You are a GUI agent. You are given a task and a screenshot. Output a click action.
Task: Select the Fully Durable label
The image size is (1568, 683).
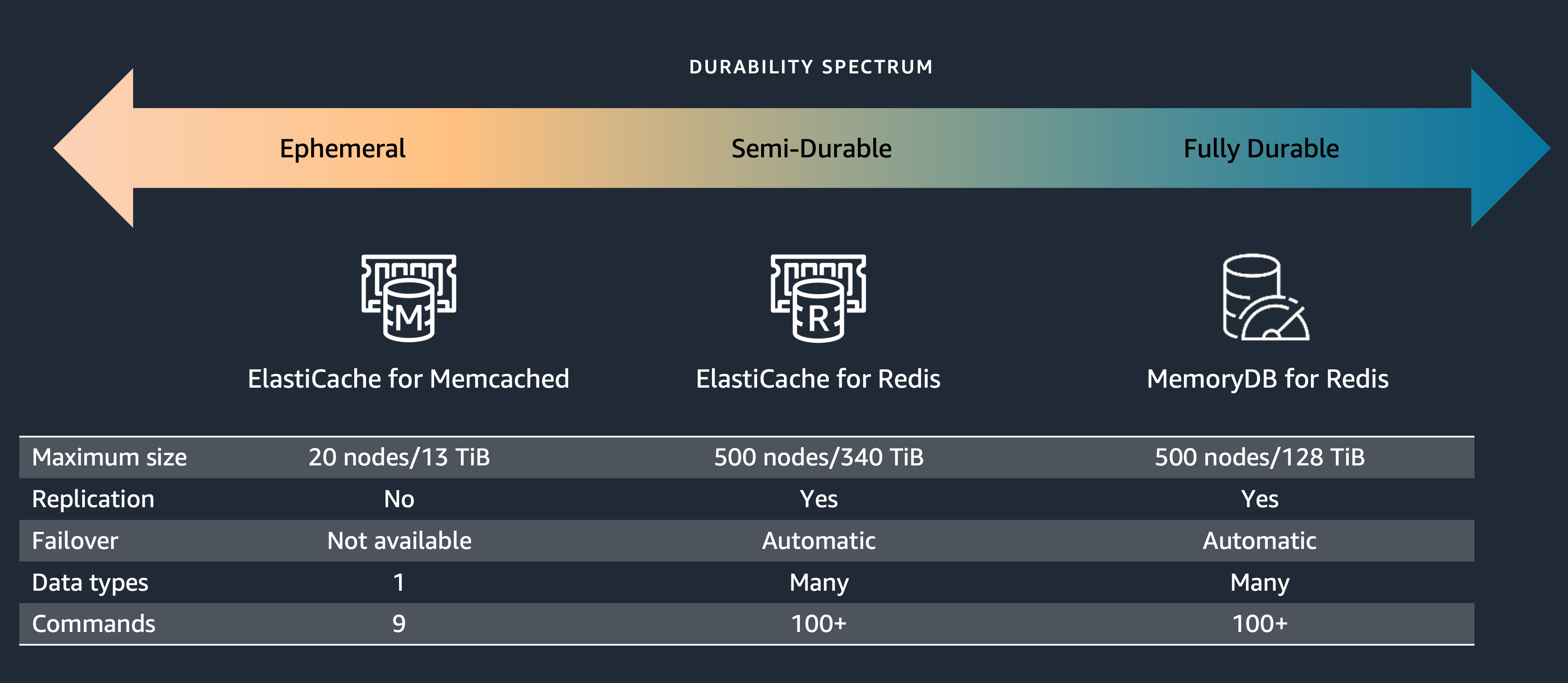click(1261, 149)
